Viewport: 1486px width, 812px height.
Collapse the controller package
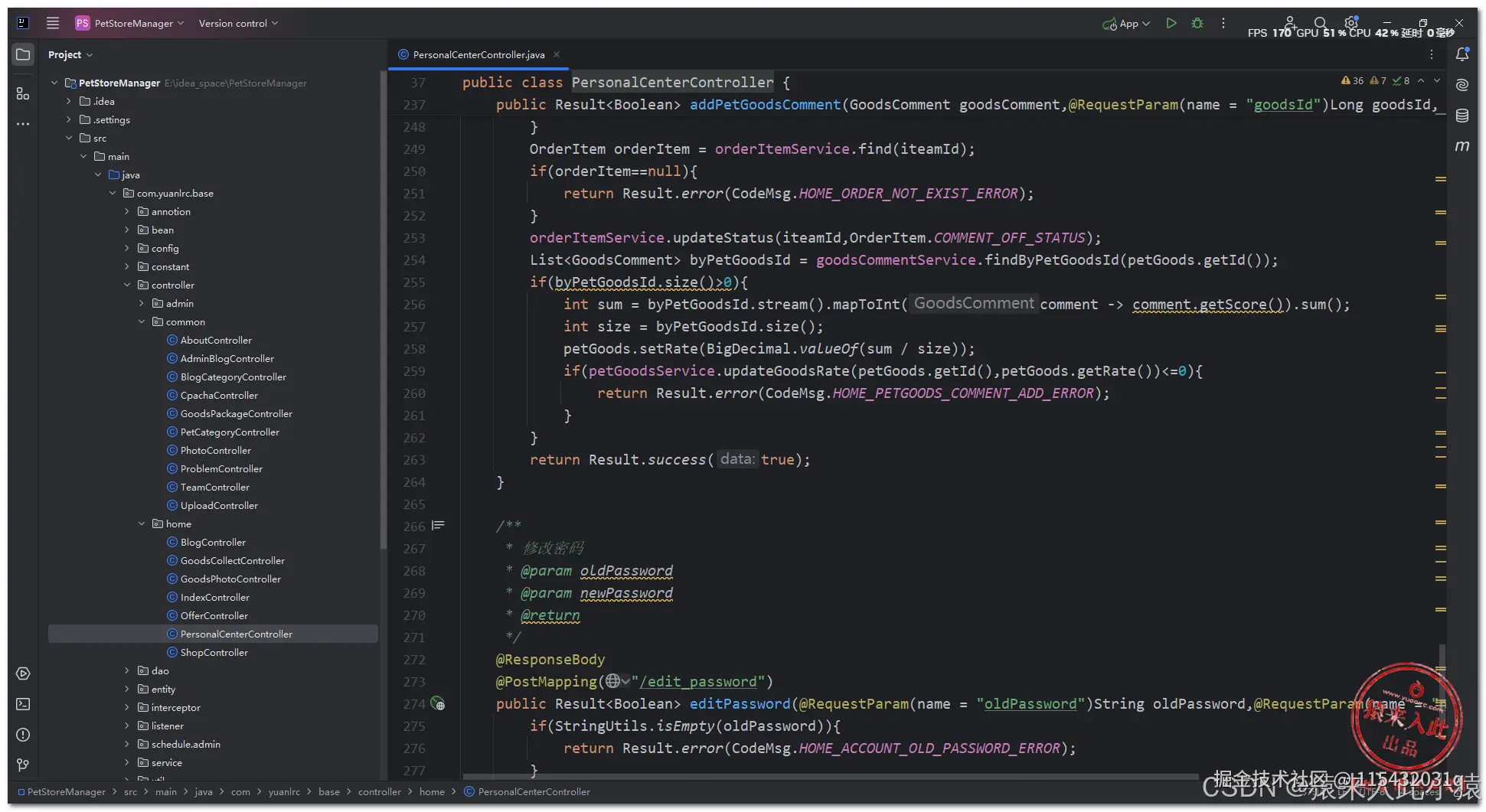tap(127, 285)
